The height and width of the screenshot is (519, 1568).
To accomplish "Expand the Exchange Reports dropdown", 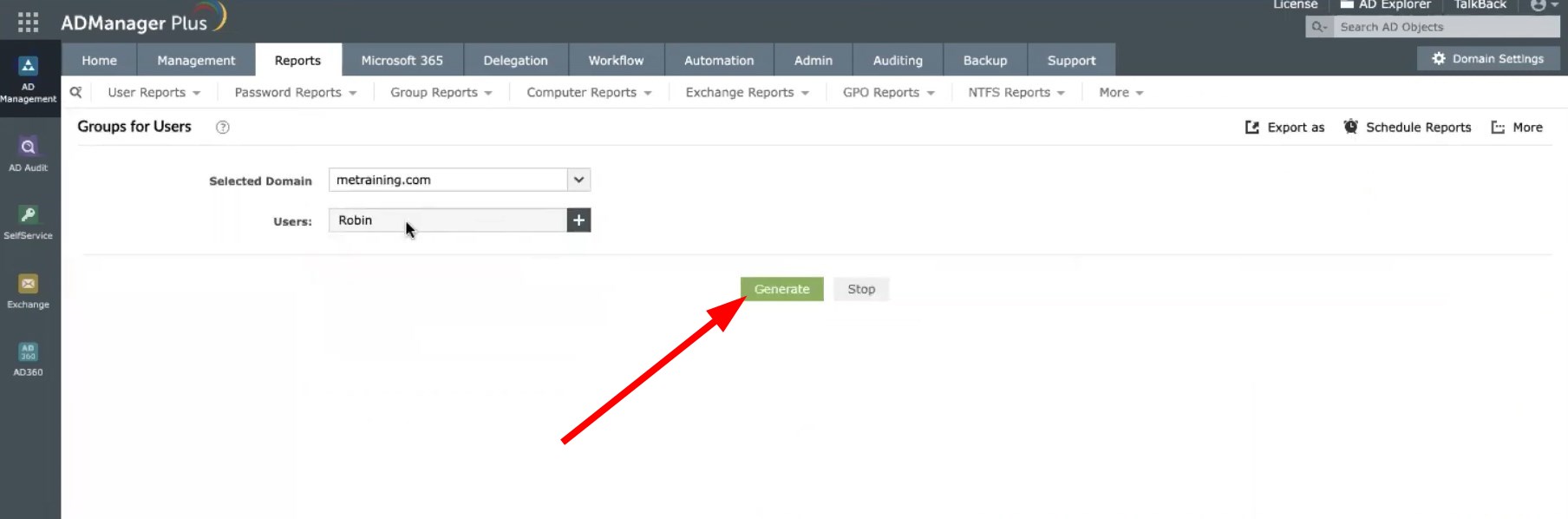I will pos(747,92).
